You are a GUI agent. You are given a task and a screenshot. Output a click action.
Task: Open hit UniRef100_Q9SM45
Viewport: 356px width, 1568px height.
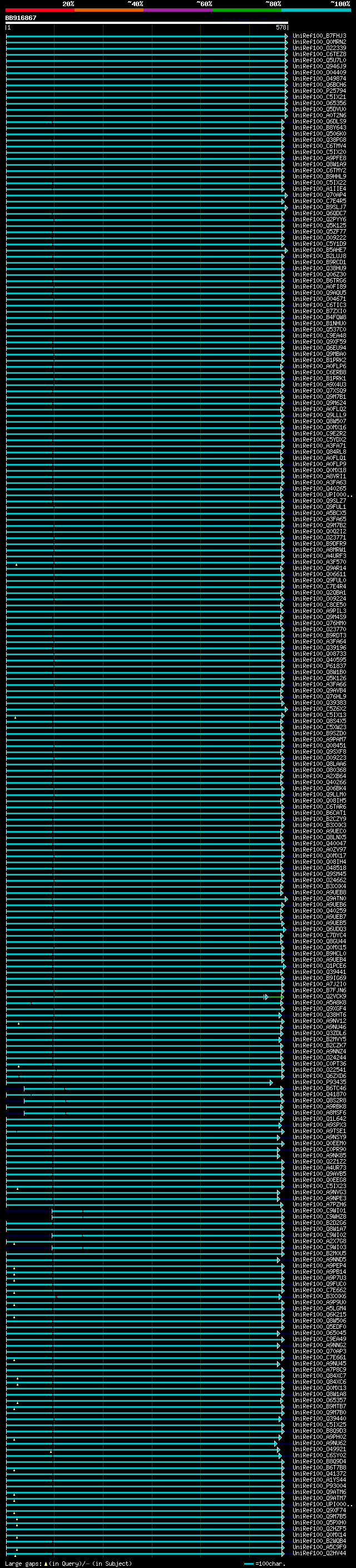319,875
